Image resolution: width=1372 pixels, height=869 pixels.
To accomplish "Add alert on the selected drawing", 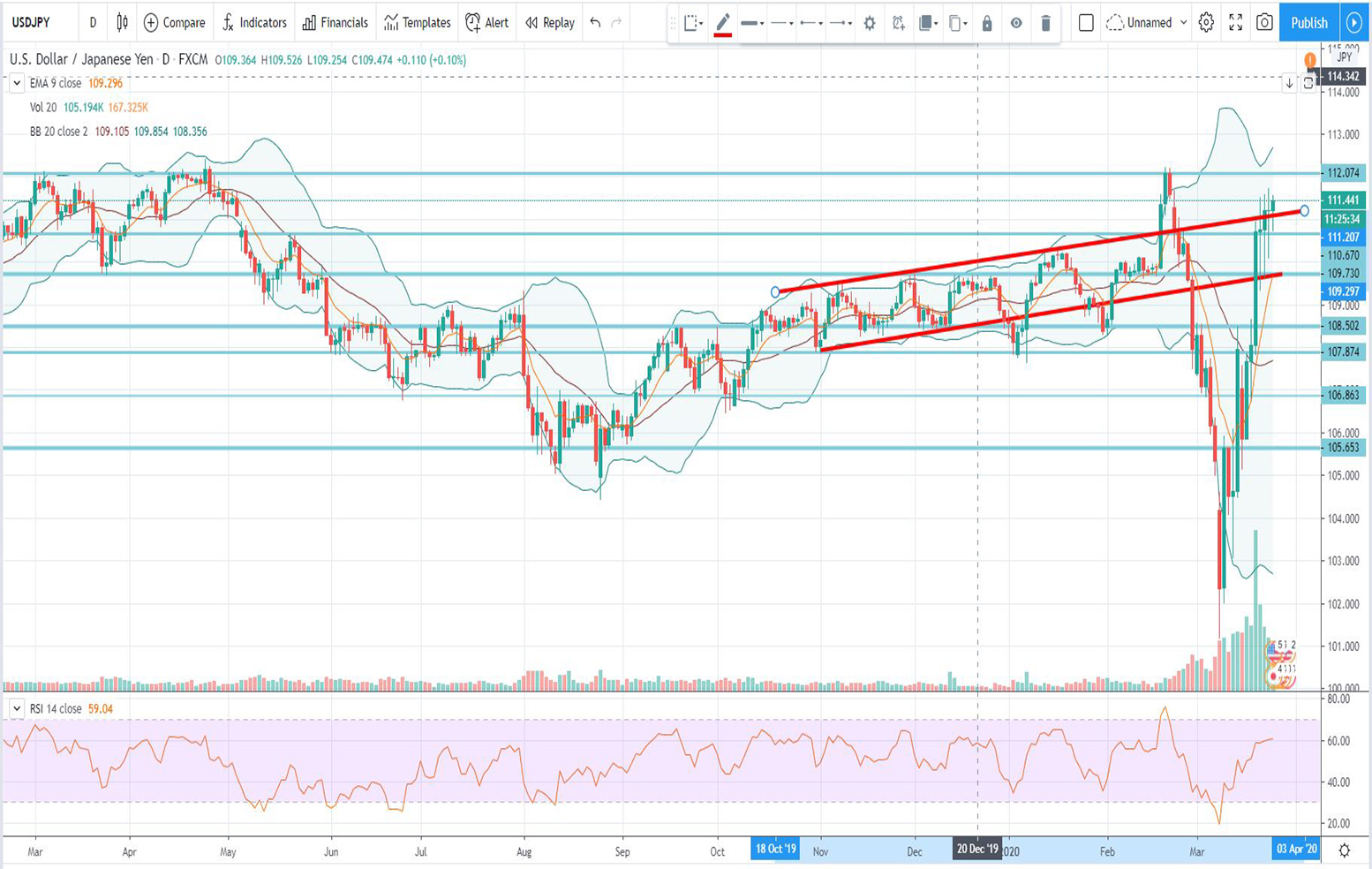I will [x=898, y=23].
